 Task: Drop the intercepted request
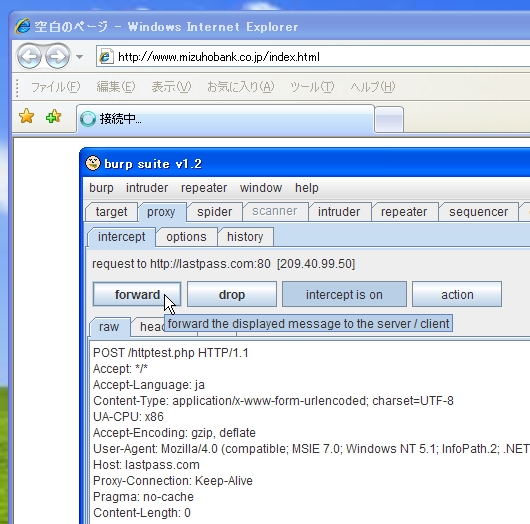pos(232,294)
